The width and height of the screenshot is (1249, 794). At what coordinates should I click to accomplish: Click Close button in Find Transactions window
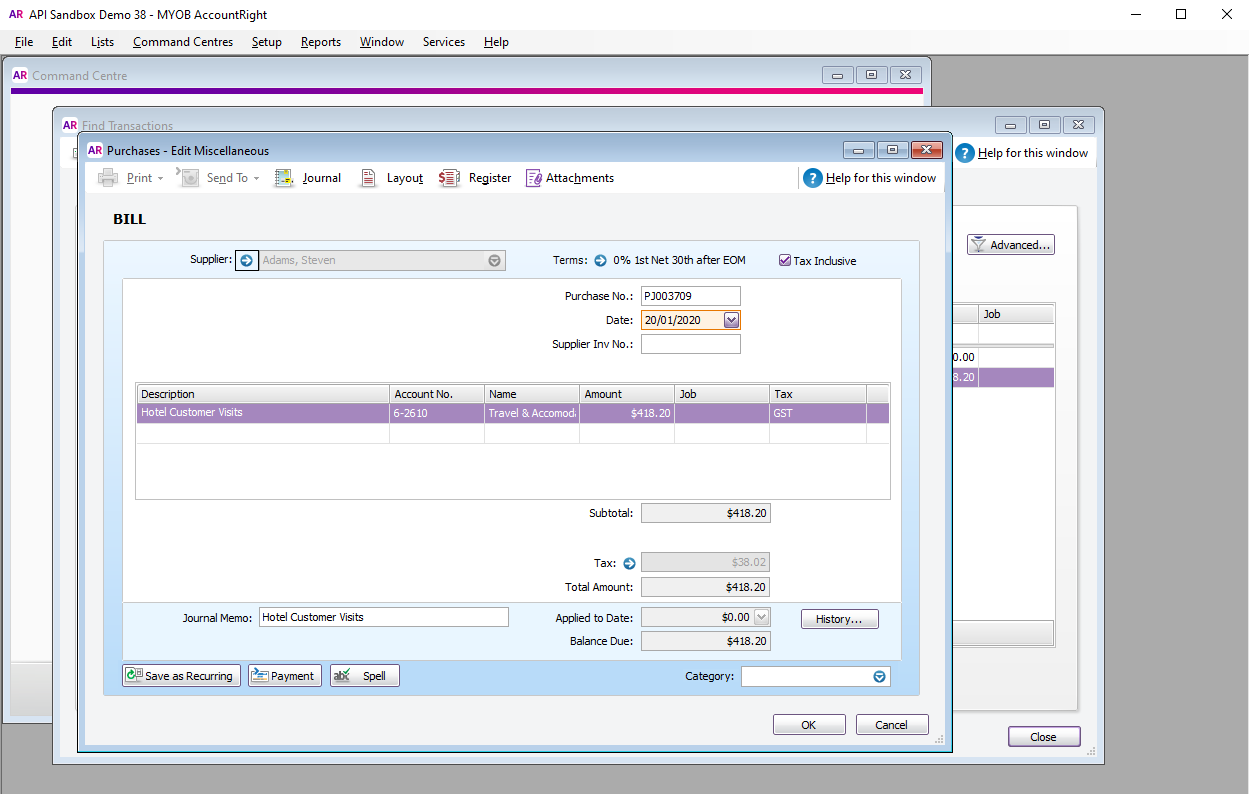(x=1044, y=737)
